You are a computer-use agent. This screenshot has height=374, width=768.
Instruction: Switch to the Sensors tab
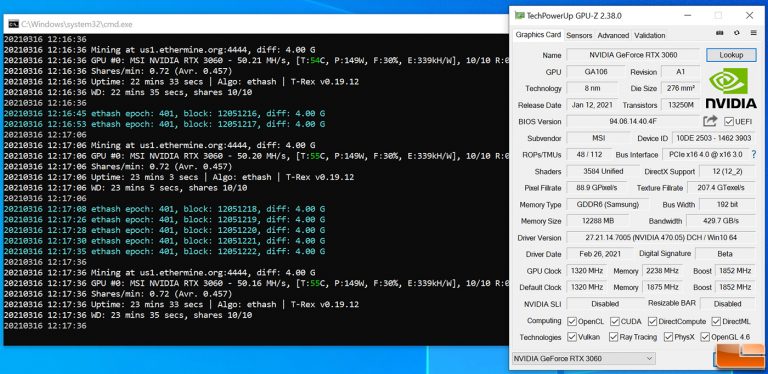point(579,35)
